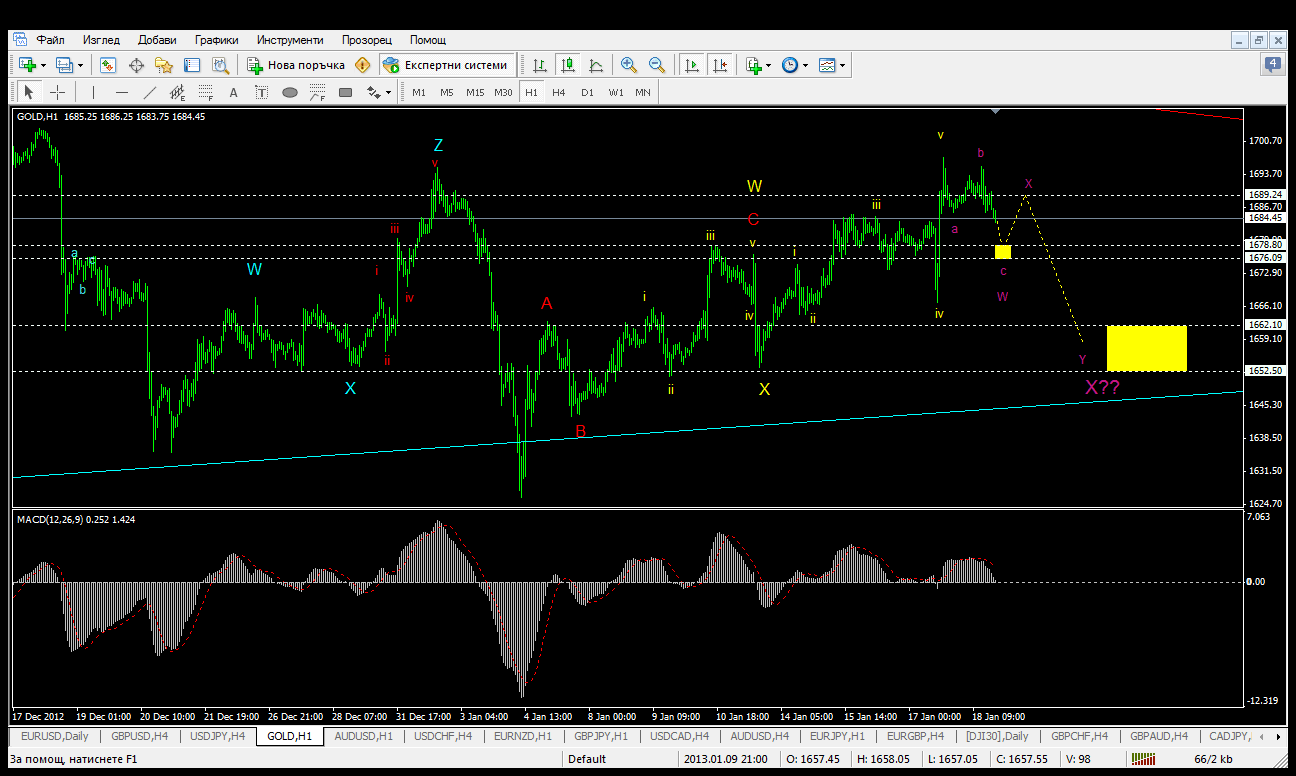The height and width of the screenshot is (776, 1296).
Task: Open the Profiles icon
Action: click(x=65, y=65)
